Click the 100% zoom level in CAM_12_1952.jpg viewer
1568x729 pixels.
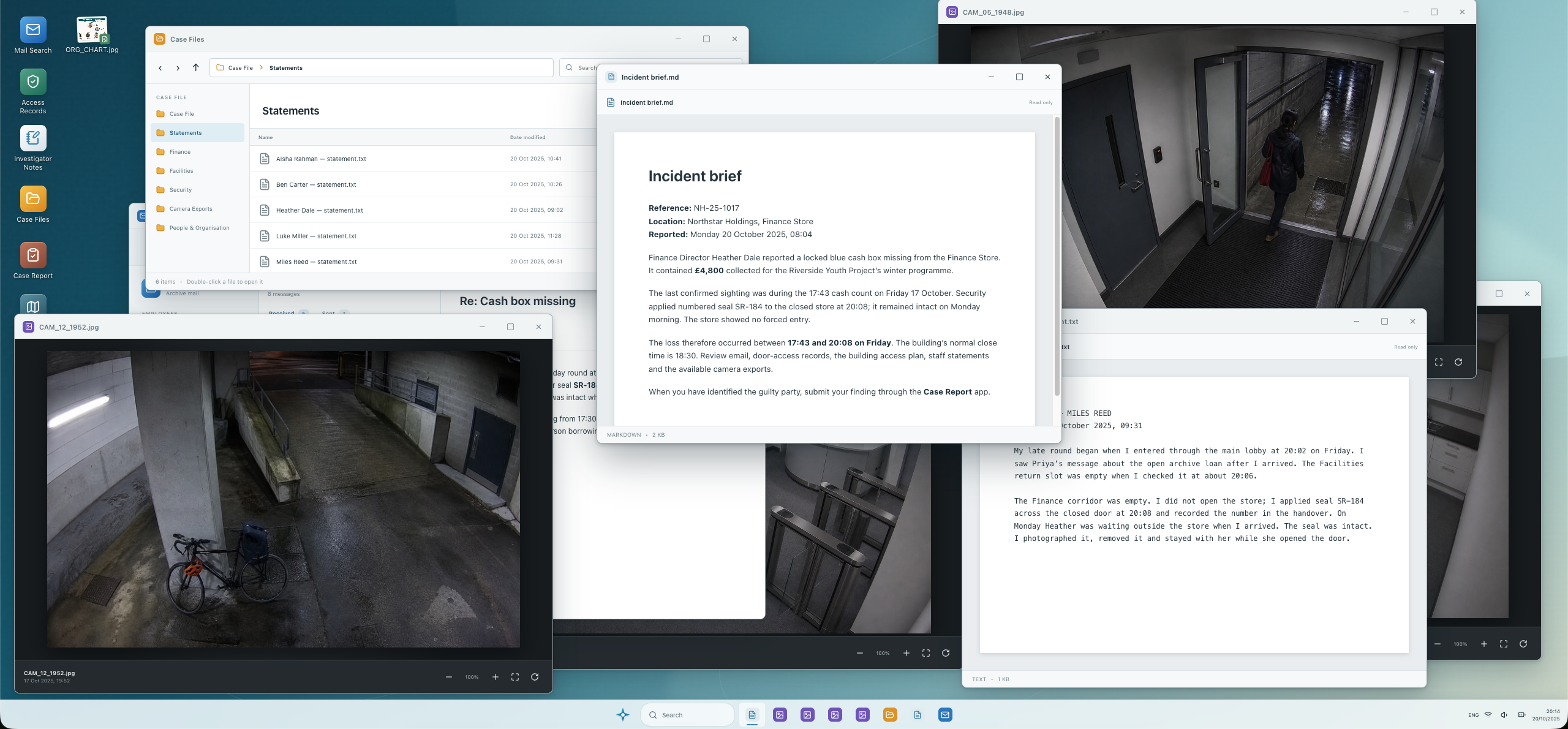pyautogui.click(x=472, y=677)
